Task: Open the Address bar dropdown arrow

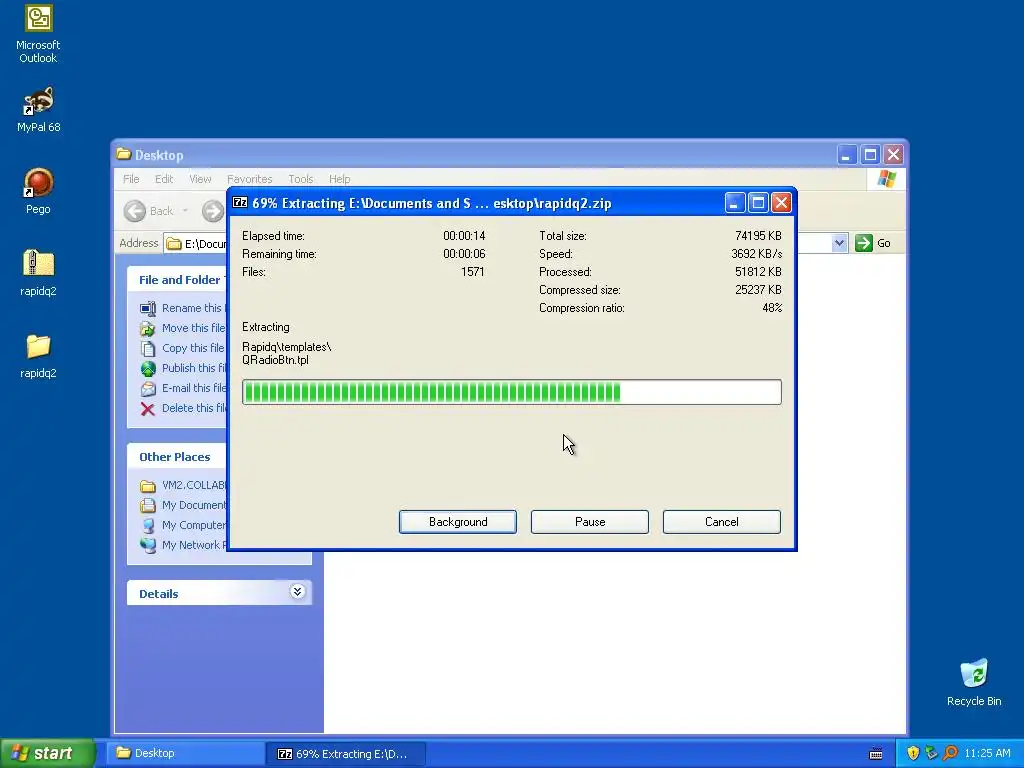Action: click(839, 243)
